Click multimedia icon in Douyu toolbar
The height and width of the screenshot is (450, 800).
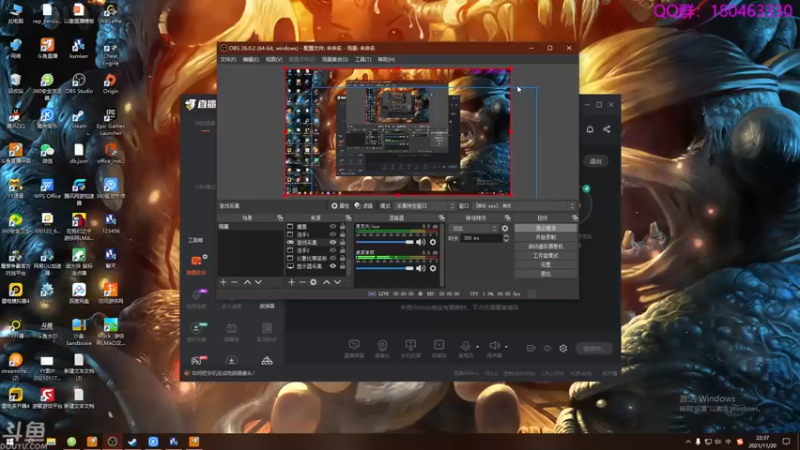coord(439,345)
